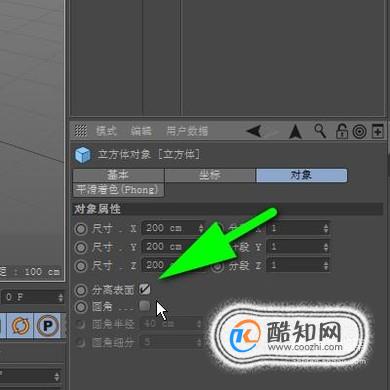Open the magnifier search icon

tap(320, 131)
